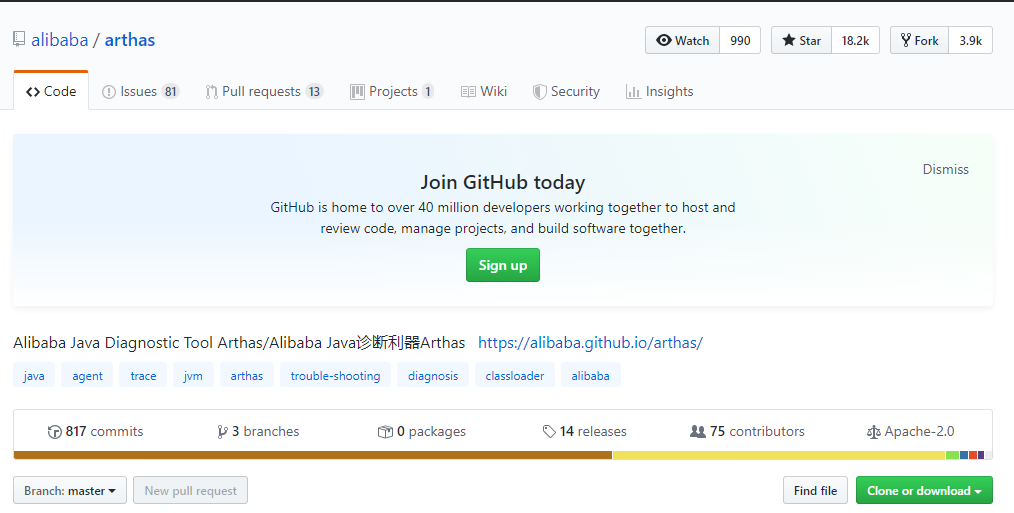Click the packages box icon
Image resolution: width=1014 pixels, height=513 pixels.
point(385,431)
